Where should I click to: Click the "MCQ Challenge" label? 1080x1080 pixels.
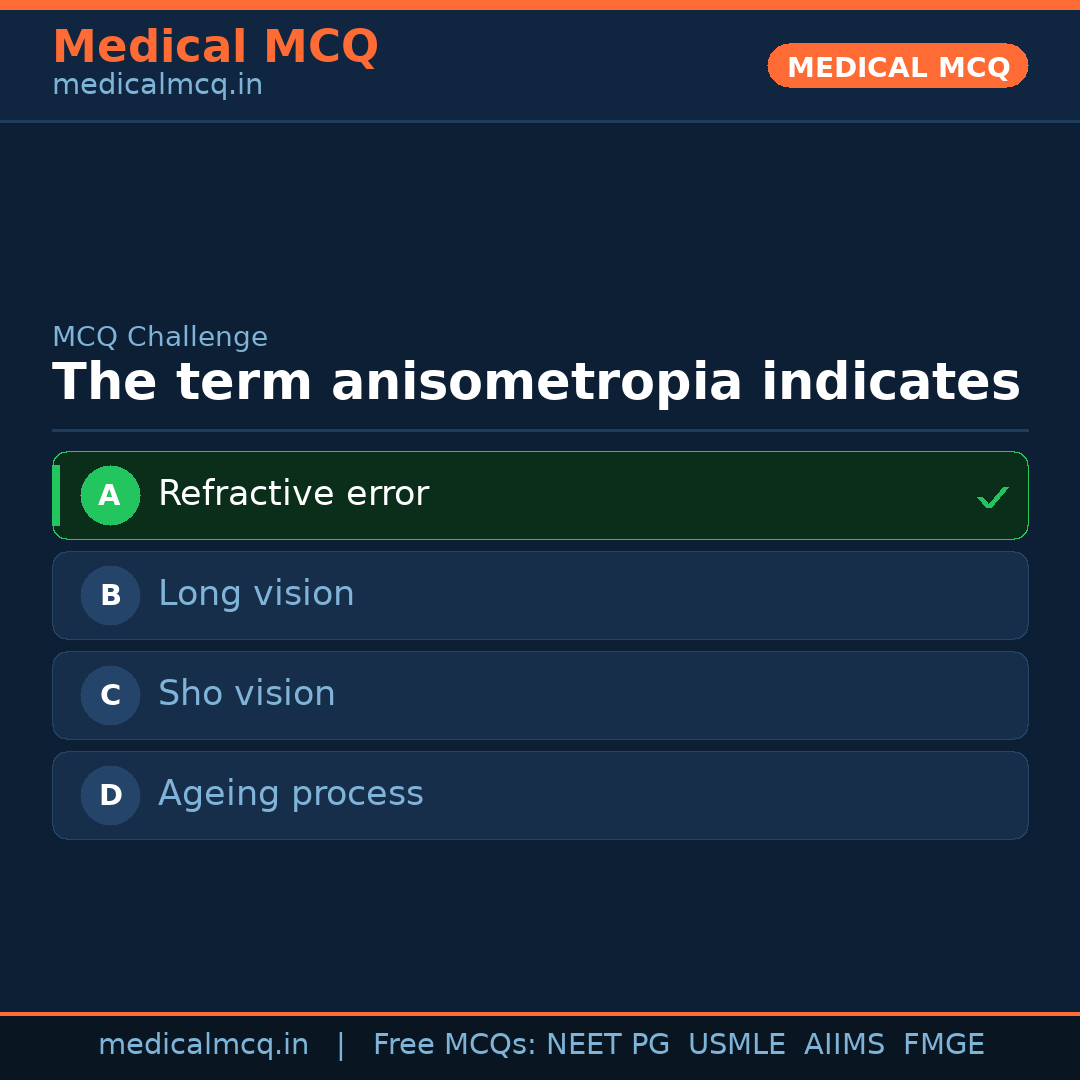[x=160, y=337]
